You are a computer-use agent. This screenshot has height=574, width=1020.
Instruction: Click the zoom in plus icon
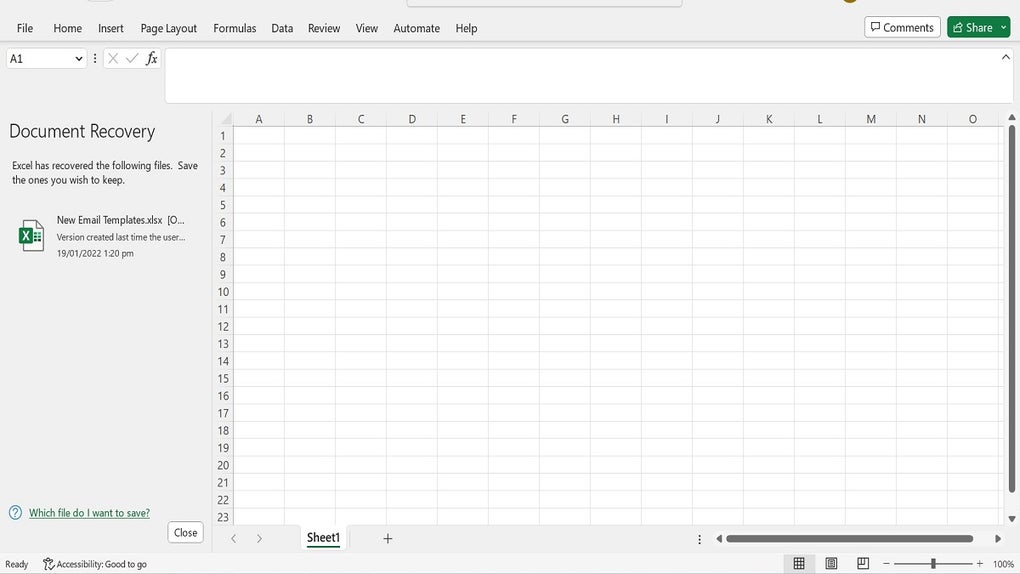coord(980,564)
